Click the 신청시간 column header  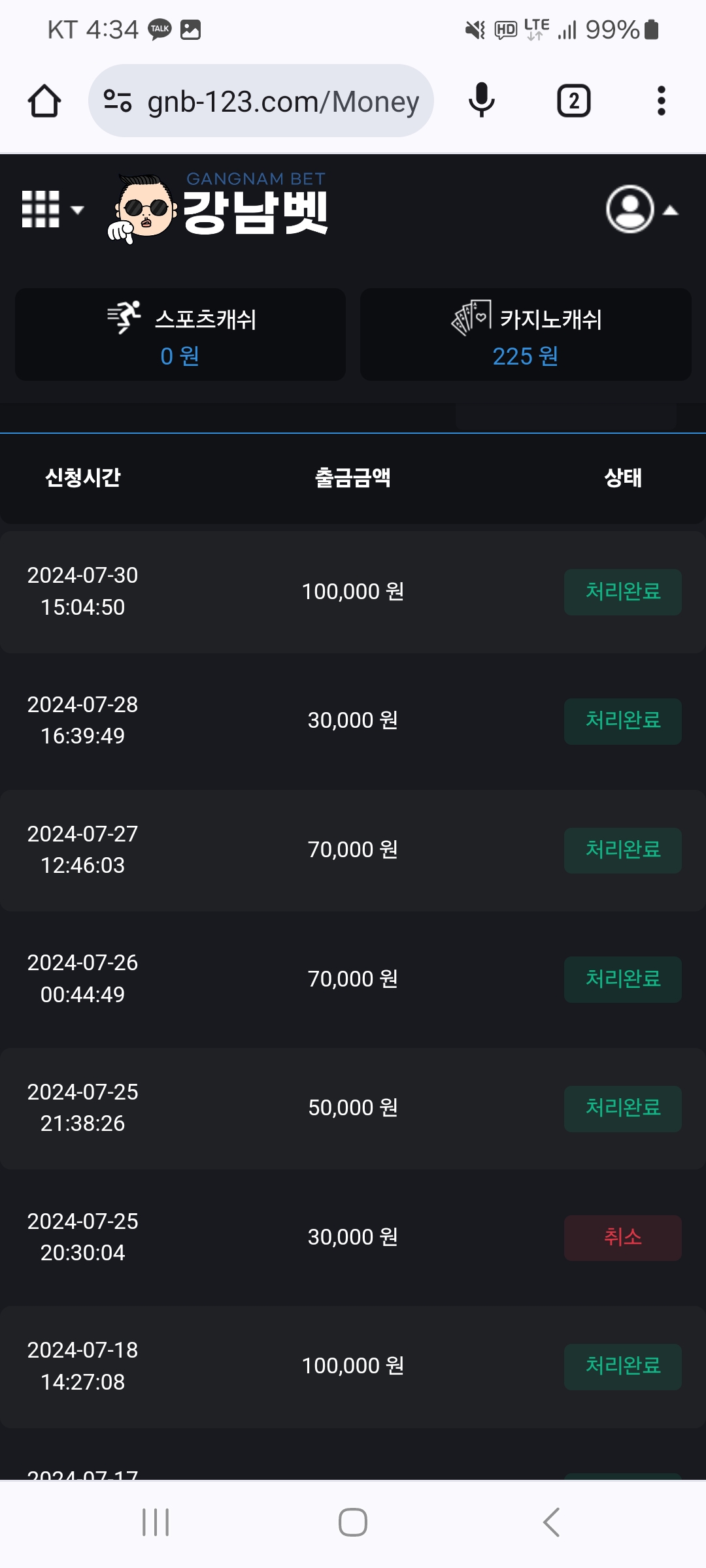click(x=83, y=478)
